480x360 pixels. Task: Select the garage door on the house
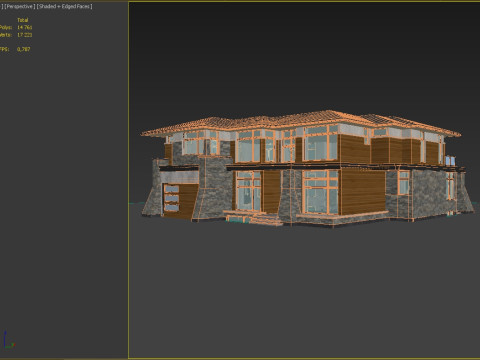point(180,200)
